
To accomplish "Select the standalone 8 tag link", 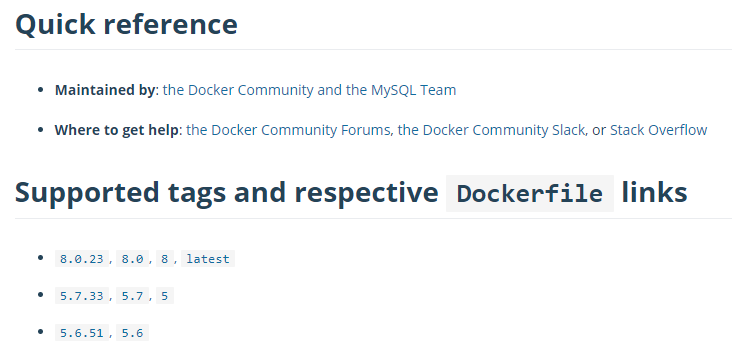I will click(165, 259).
